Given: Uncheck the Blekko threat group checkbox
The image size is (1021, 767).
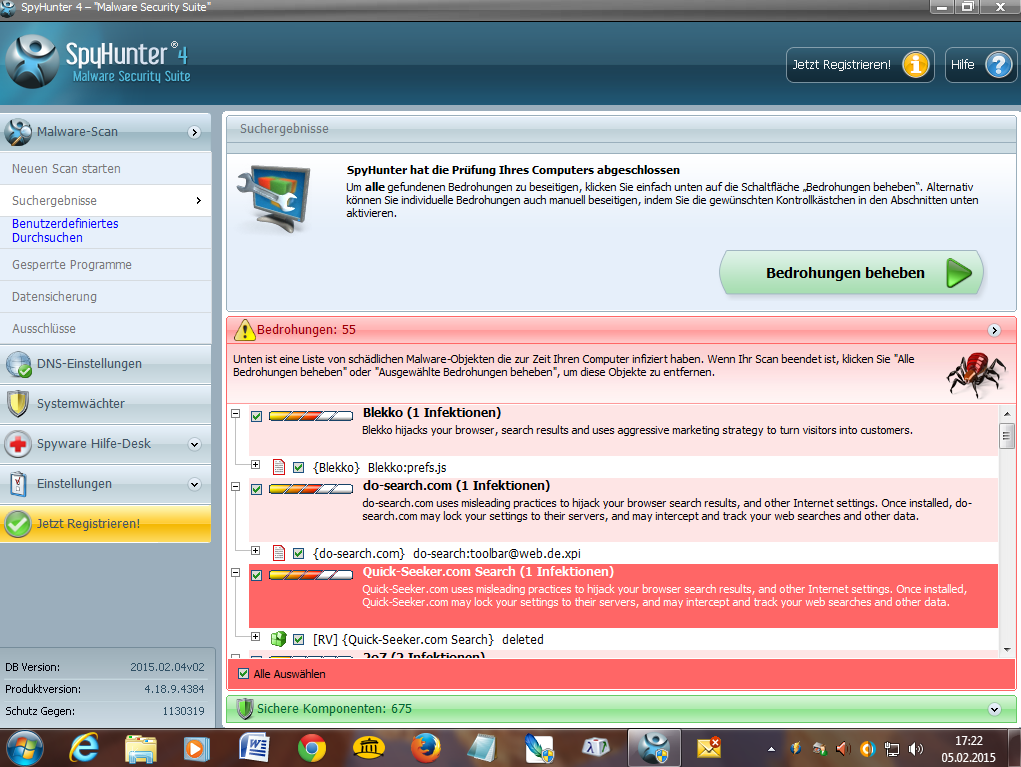Looking at the screenshot, I should pos(257,416).
